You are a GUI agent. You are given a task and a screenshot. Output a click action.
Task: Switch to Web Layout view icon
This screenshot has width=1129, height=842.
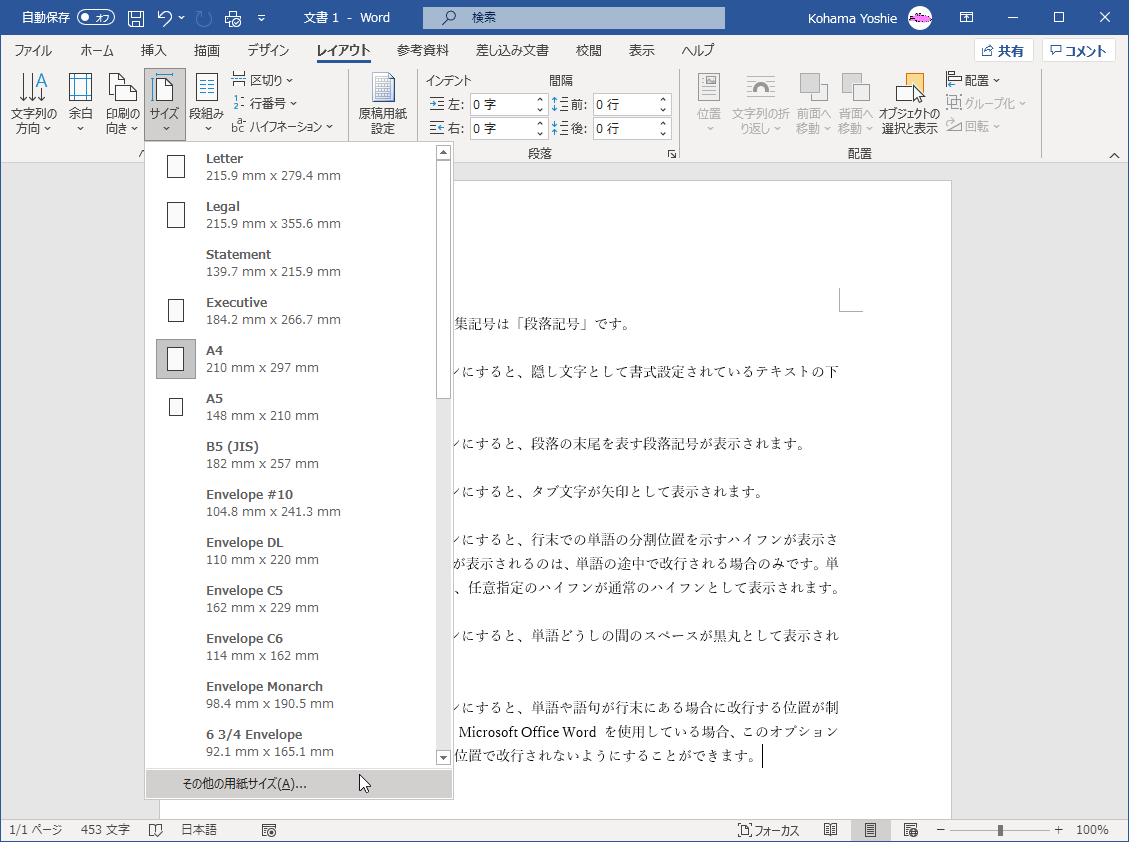click(x=910, y=830)
